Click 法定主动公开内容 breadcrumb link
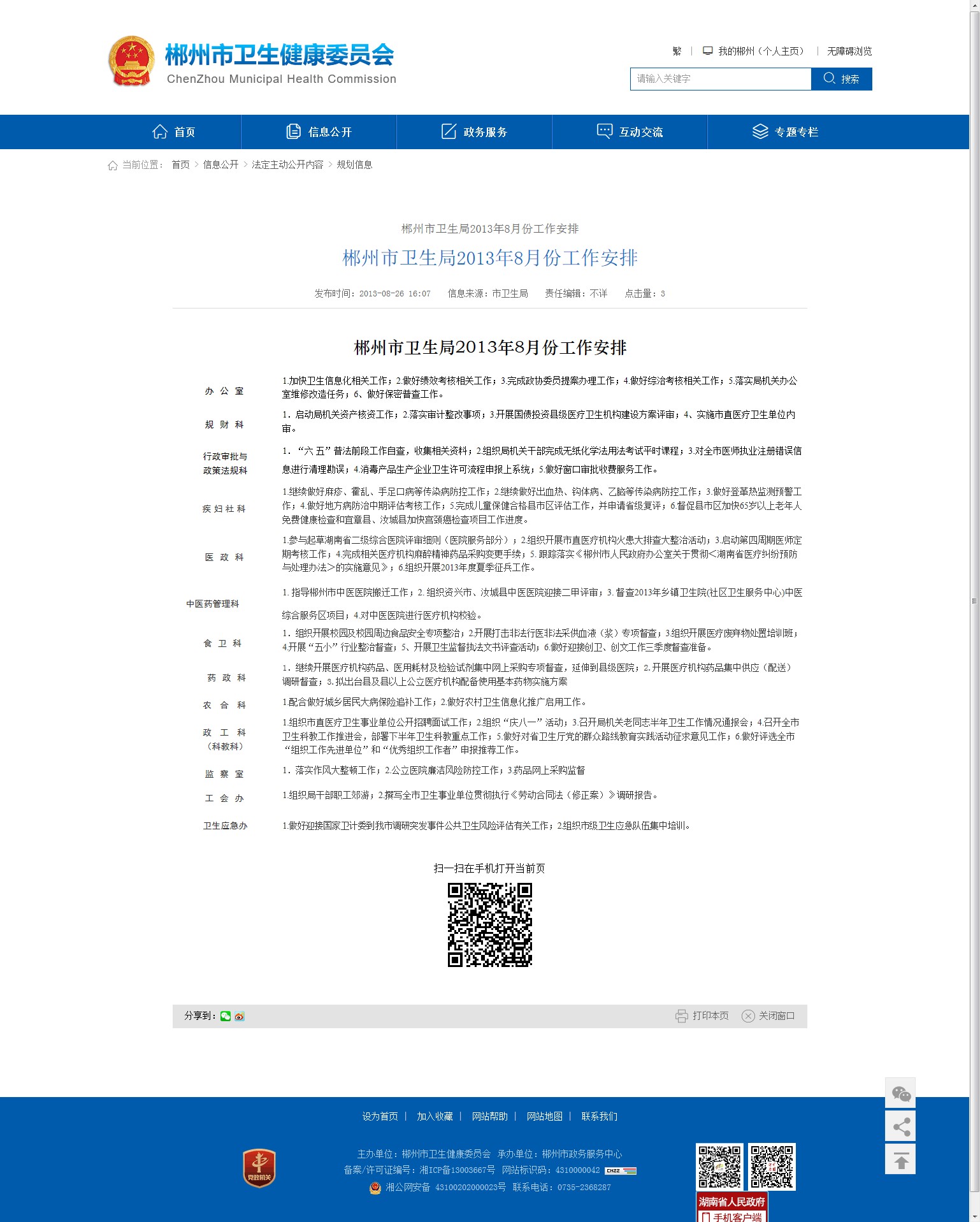 (x=287, y=164)
